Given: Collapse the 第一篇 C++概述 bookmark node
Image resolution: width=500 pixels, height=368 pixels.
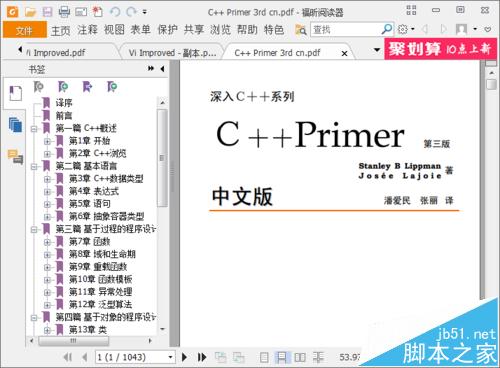Looking at the screenshot, I should (x=34, y=129).
